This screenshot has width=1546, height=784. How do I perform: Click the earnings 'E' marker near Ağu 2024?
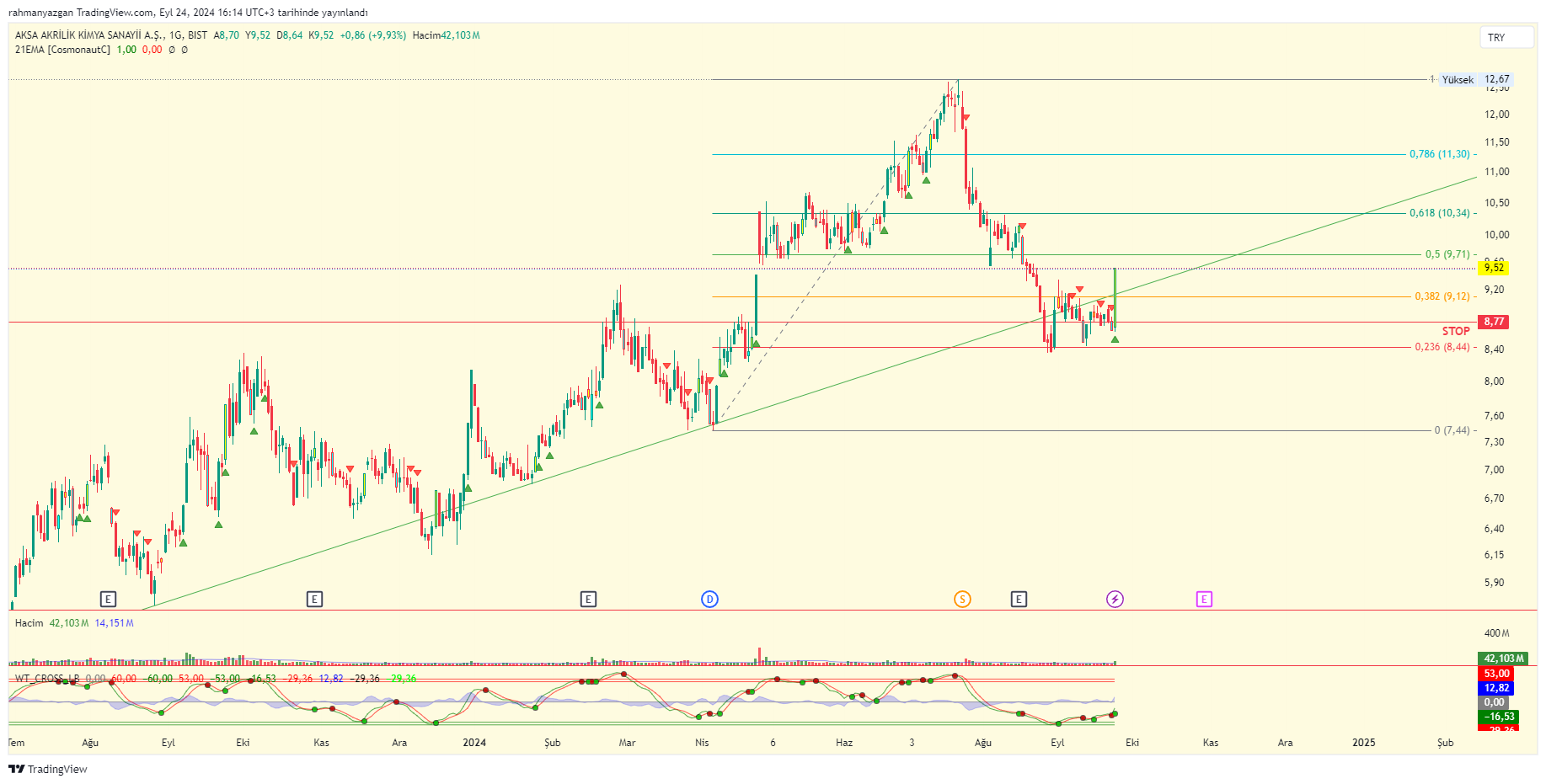tap(1019, 600)
